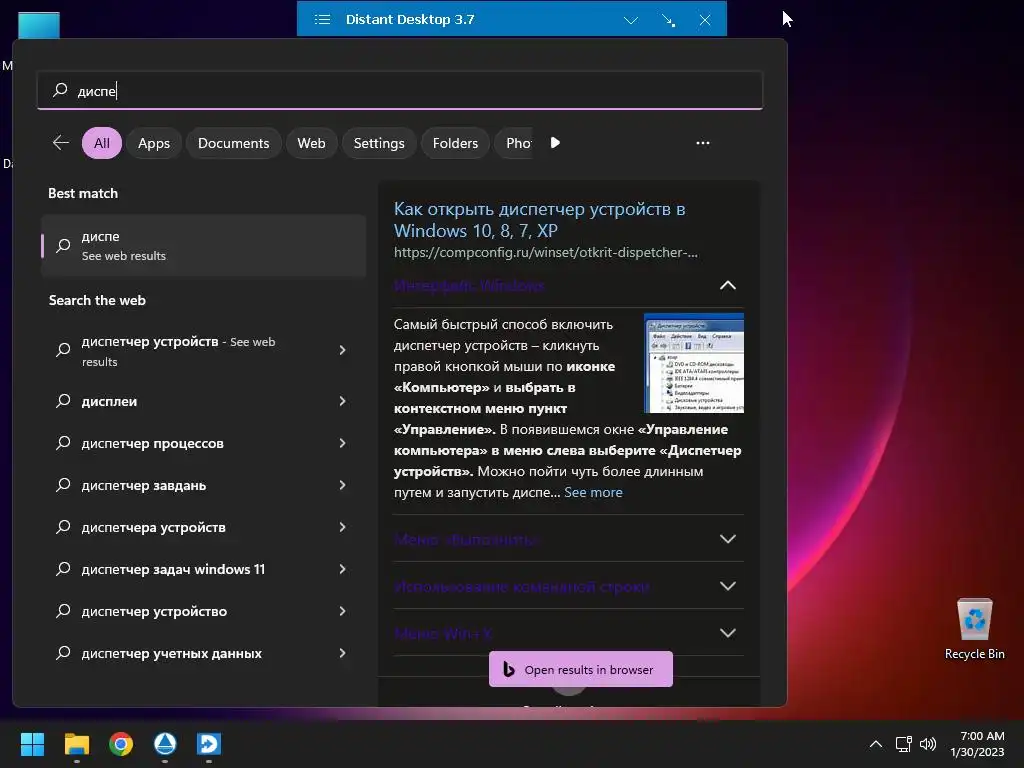1024x768 pixels.
Task: Open the blue triangle app on taskbar
Action: click(165, 744)
